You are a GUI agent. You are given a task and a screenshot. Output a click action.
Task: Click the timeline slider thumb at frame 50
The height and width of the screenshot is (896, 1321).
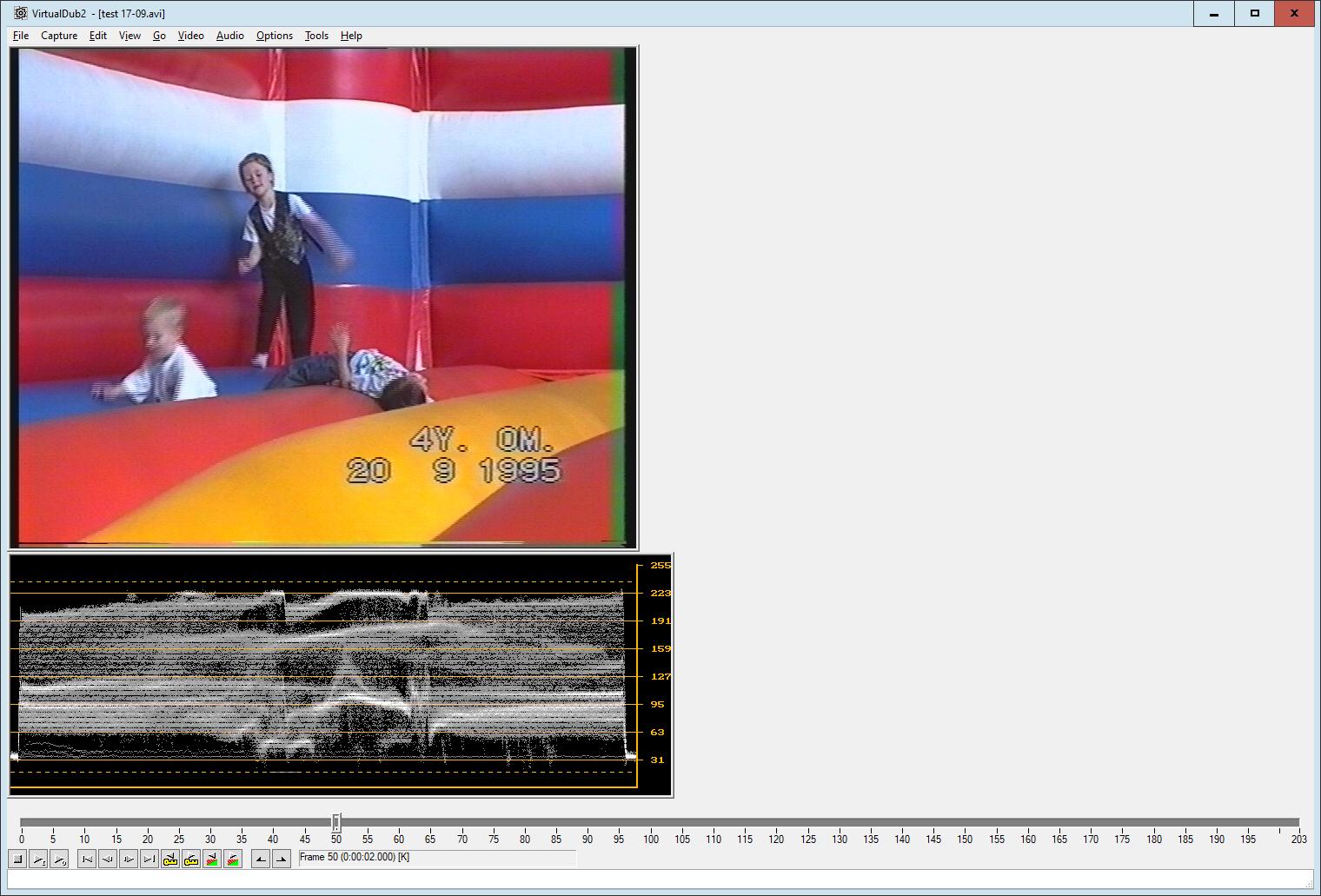tap(336, 822)
